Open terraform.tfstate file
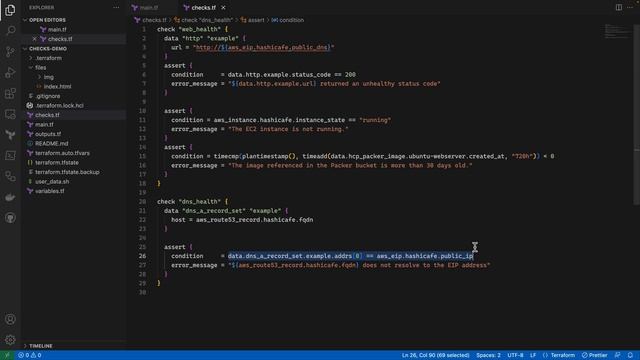Screen dimensions: 640x360 57,162
